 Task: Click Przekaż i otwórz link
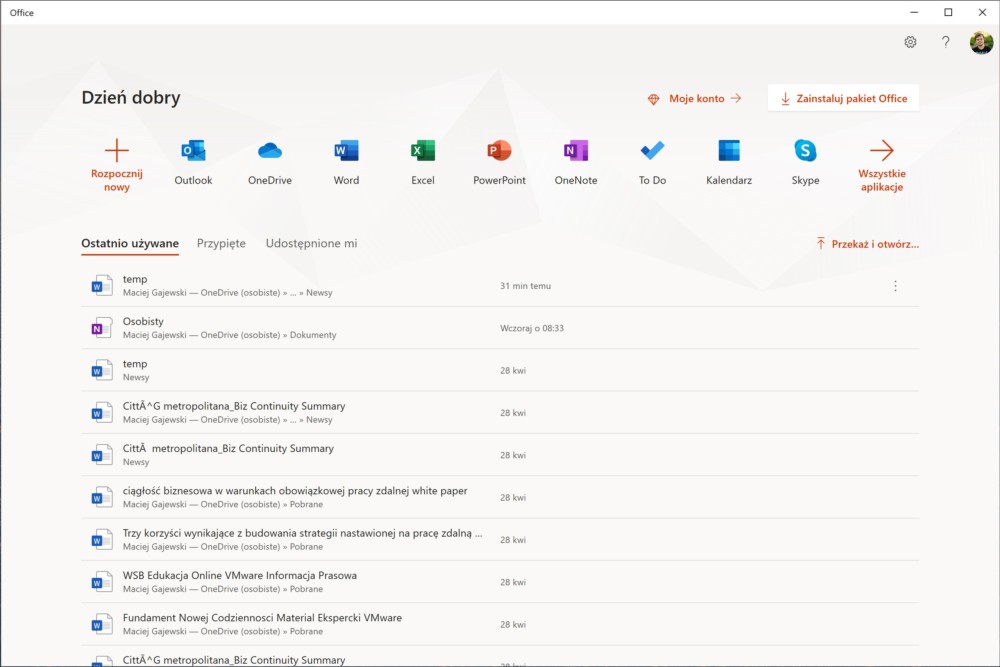(867, 244)
